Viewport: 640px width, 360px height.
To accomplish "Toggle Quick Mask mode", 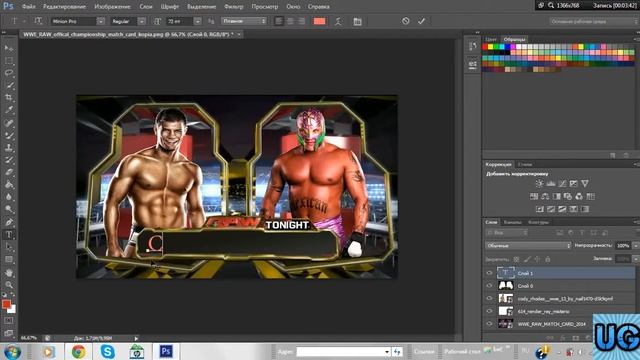I will tap(9, 321).
